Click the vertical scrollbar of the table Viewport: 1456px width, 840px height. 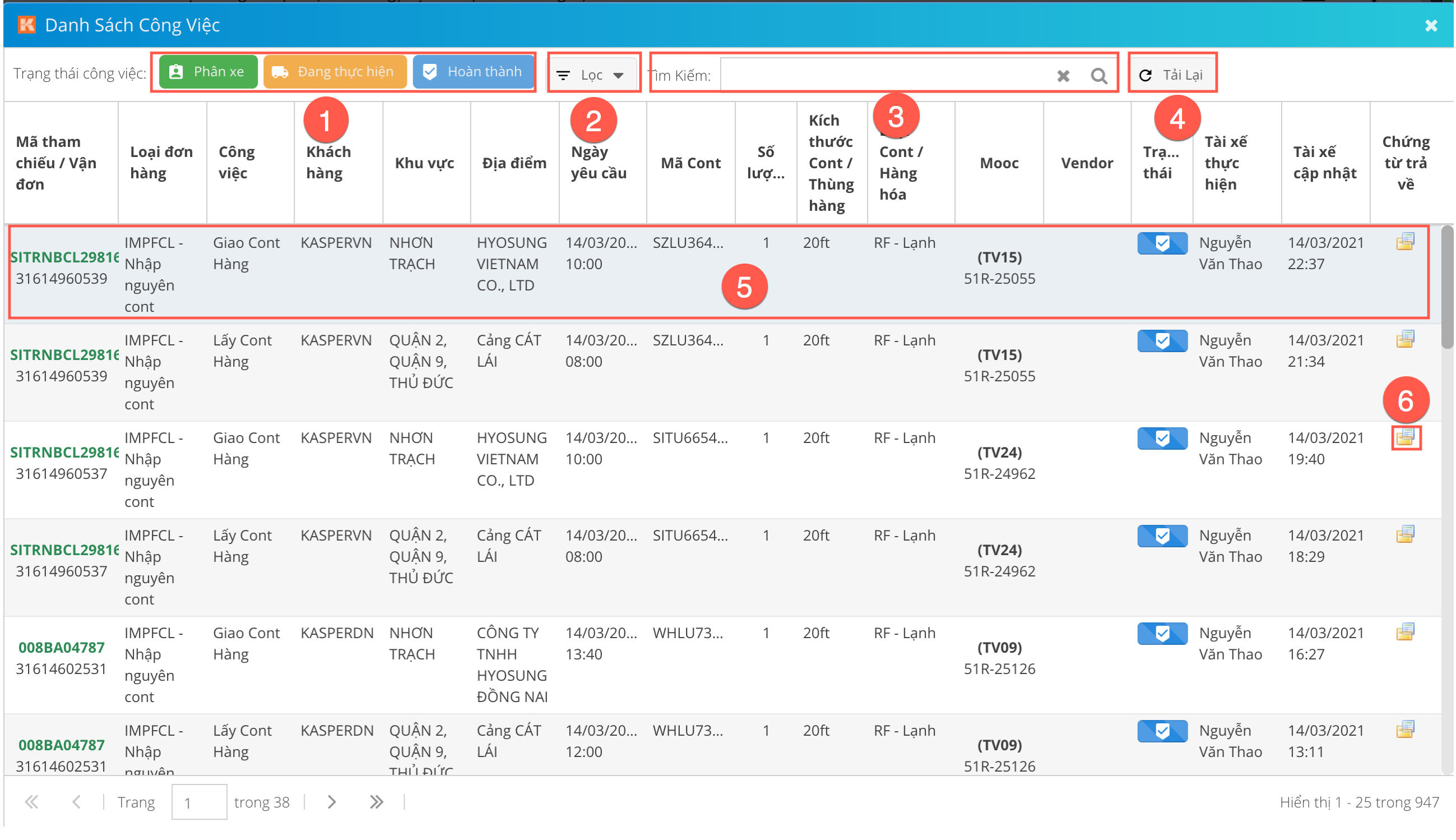(1446, 288)
